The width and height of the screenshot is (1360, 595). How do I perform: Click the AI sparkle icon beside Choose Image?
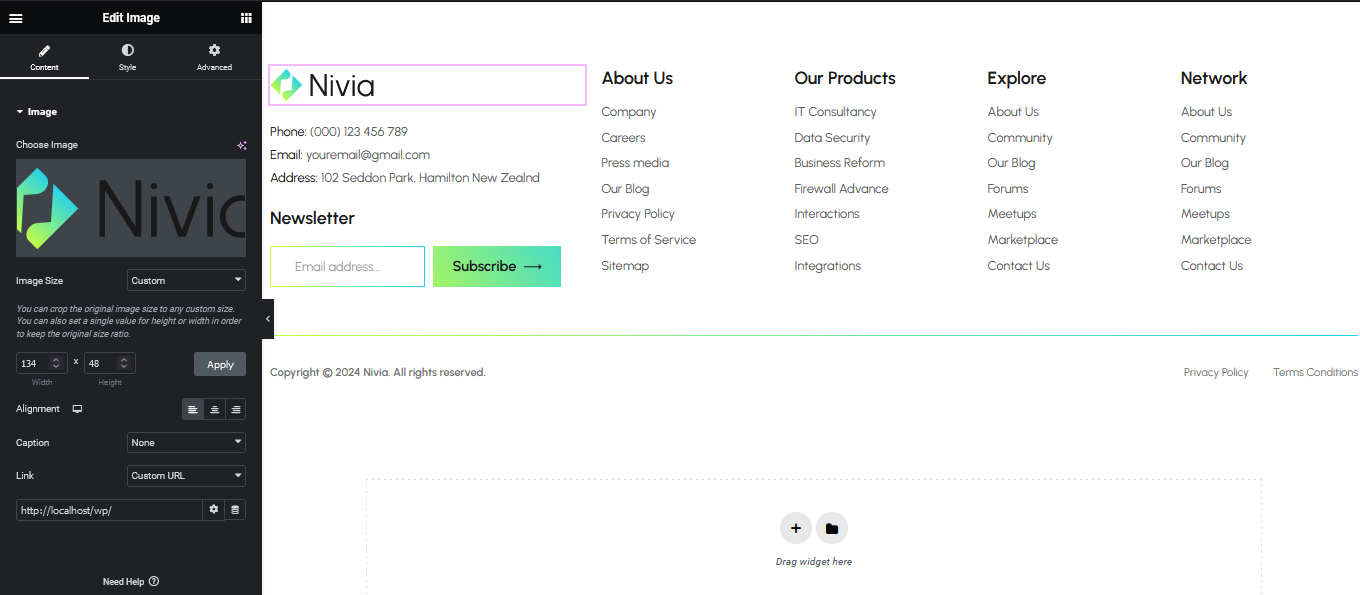click(x=241, y=145)
